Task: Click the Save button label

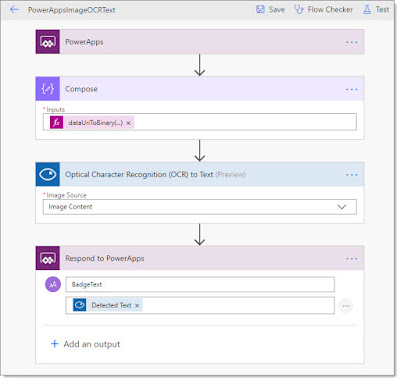Action: [277, 10]
